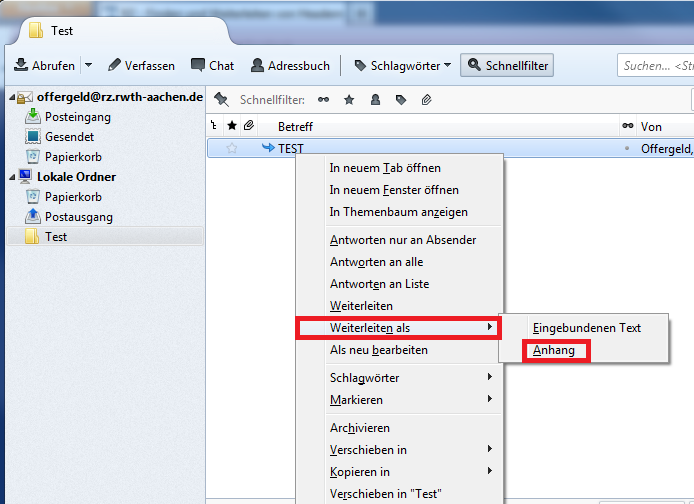Click the pin icon to keep quick filters applied
Screen dimensions: 694x504
click(x=221, y=100)
